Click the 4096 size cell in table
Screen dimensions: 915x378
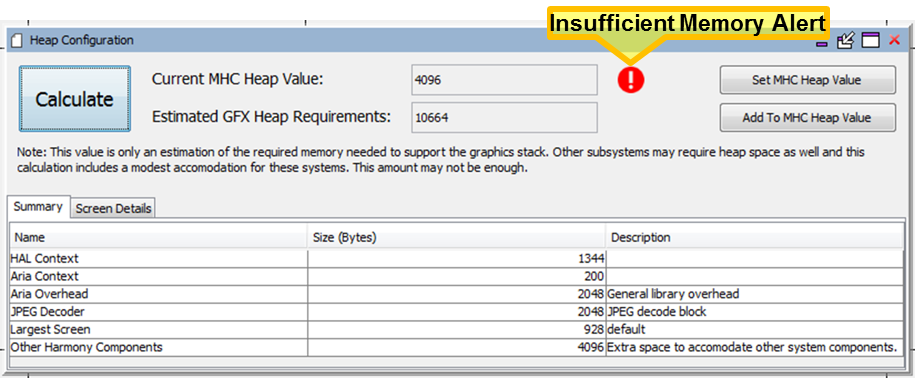[x=456, y=347]
